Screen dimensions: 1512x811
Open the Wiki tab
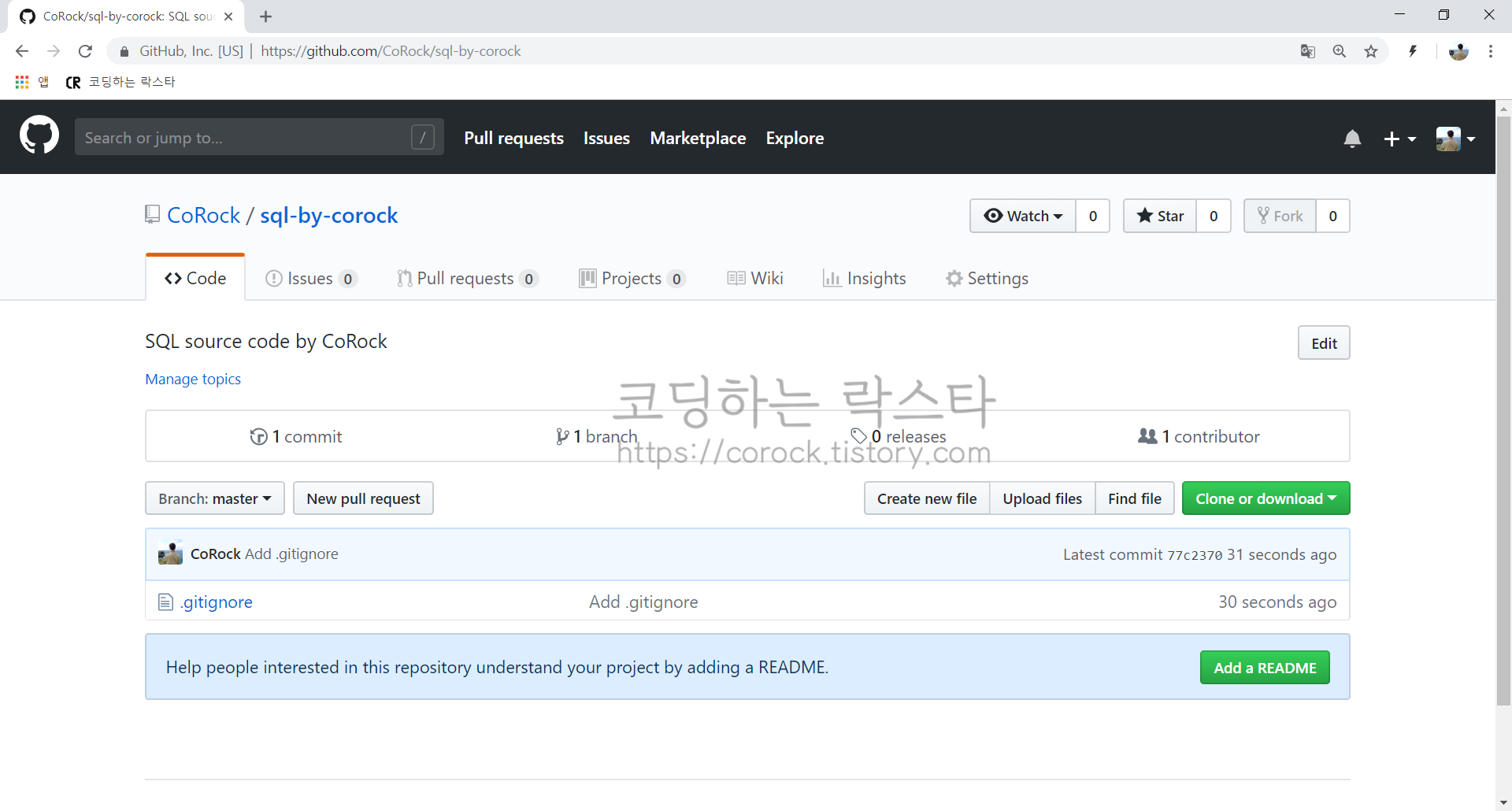pyautogui.click(x=755, y=279)
